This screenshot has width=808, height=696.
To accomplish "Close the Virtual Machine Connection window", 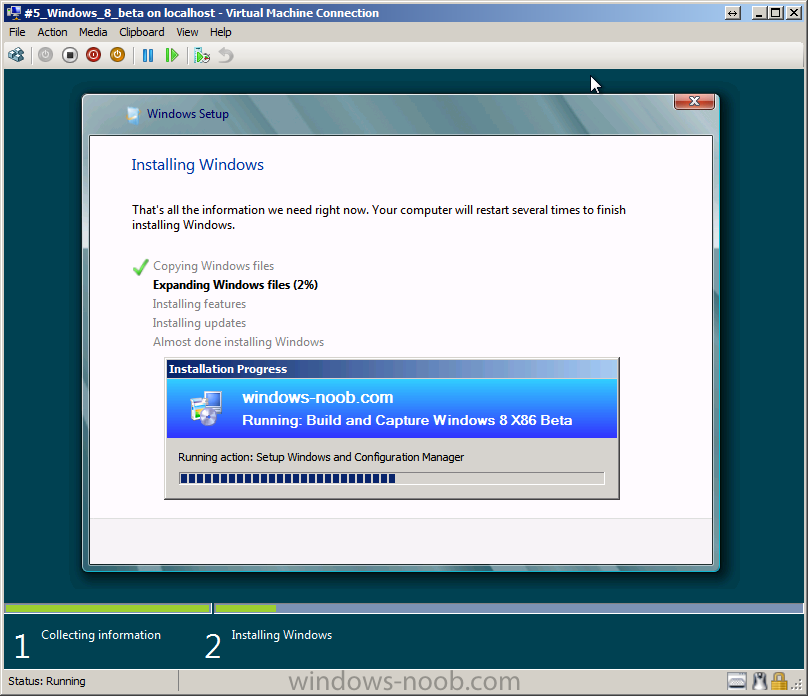I will tap(794, 13).
